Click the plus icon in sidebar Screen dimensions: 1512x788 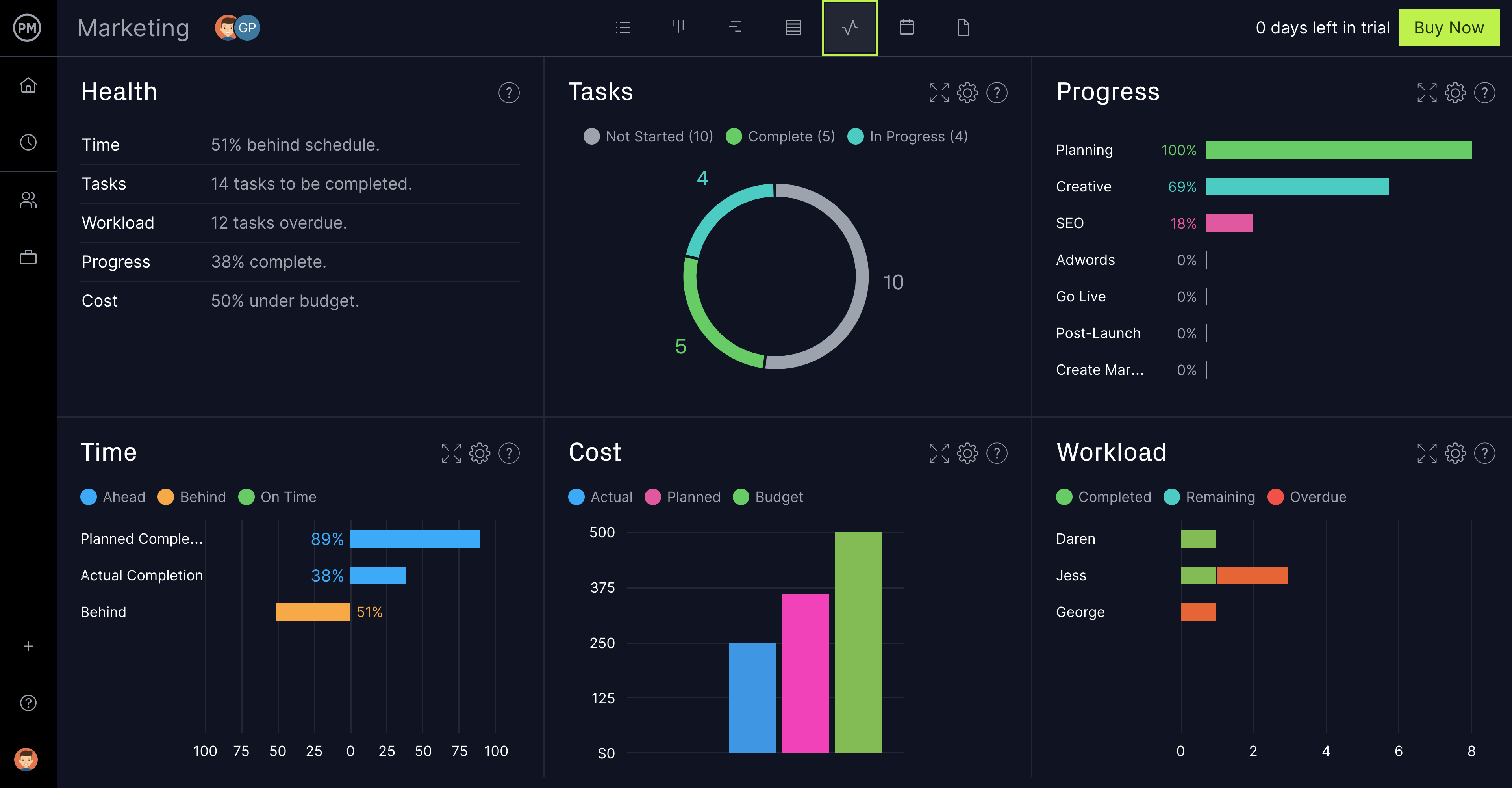28,646
